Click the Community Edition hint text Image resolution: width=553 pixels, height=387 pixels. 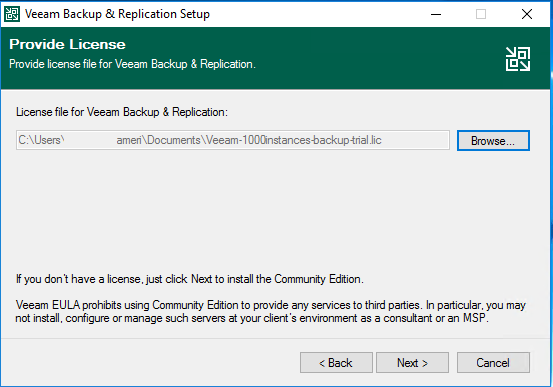click(x=189, y=279)
